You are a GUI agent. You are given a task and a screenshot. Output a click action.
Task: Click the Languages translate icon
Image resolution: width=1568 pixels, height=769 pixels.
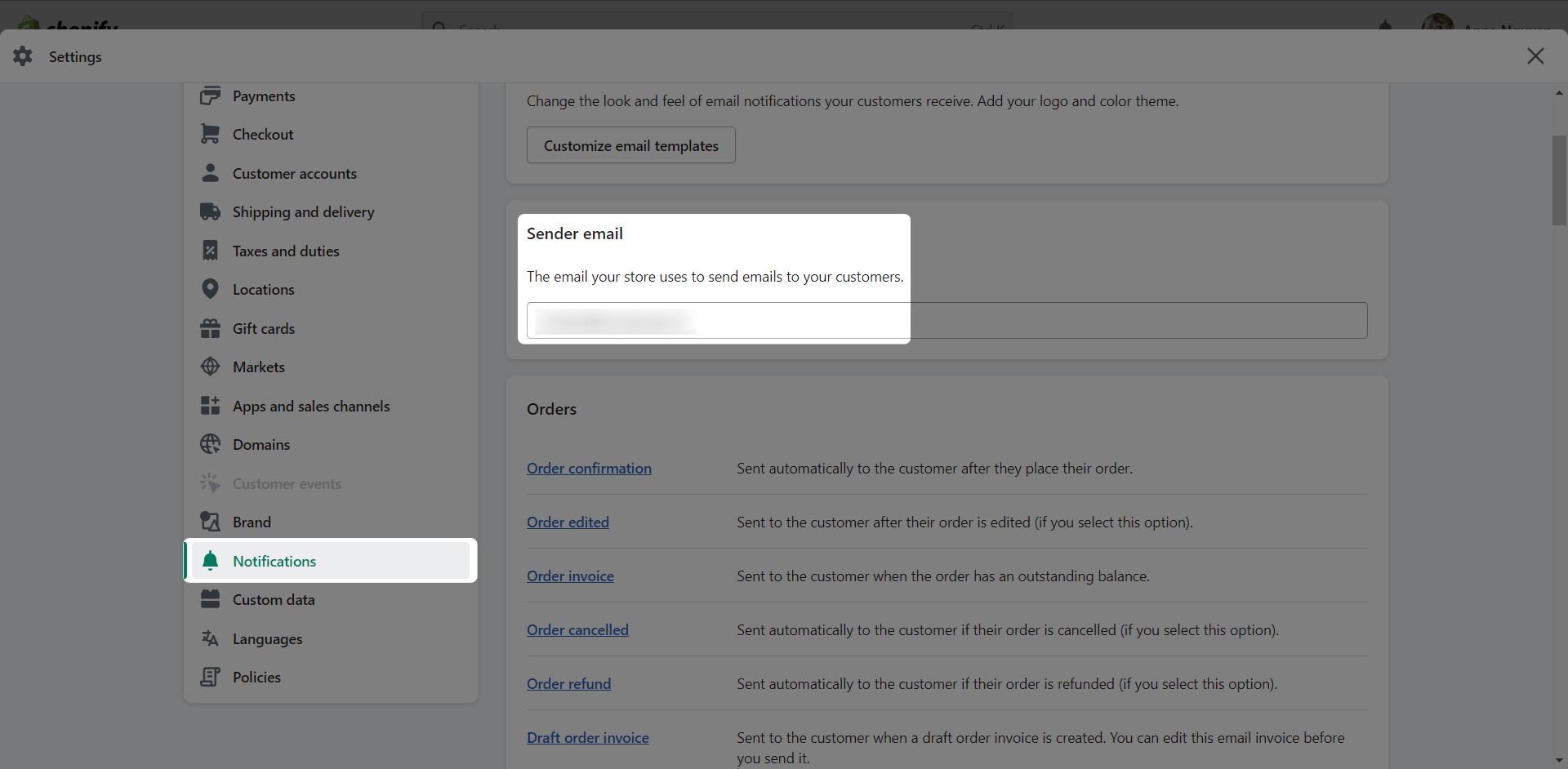coord(210,638)
